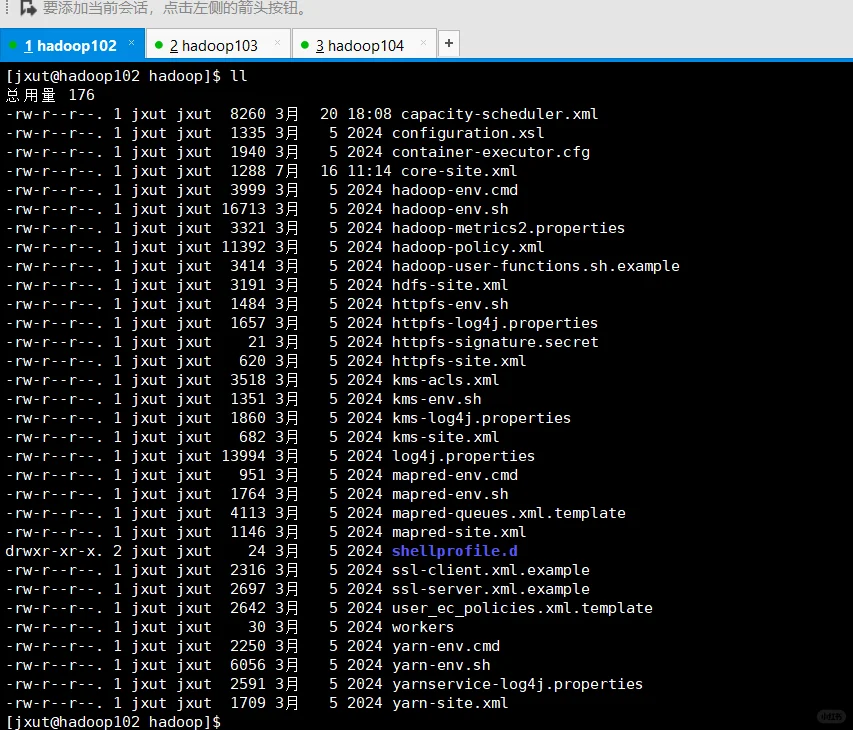Image resolution: width=853 pixels, height=730 pixels.
Task: Click the empty prompt on the last terminal line
Action: 113,722
